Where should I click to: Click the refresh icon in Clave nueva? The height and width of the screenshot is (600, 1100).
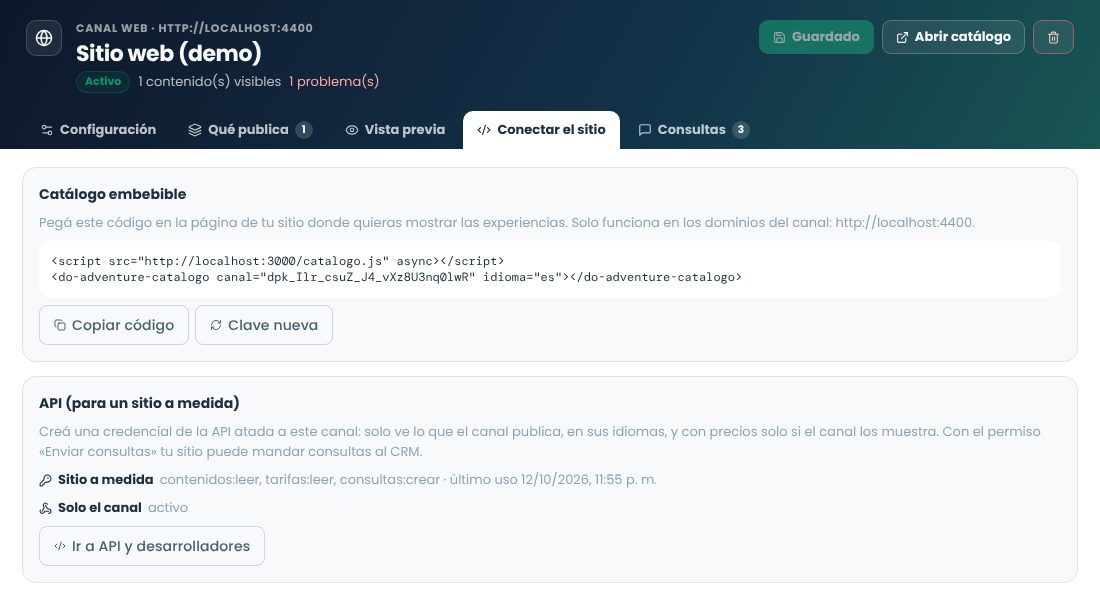(216, 325)
